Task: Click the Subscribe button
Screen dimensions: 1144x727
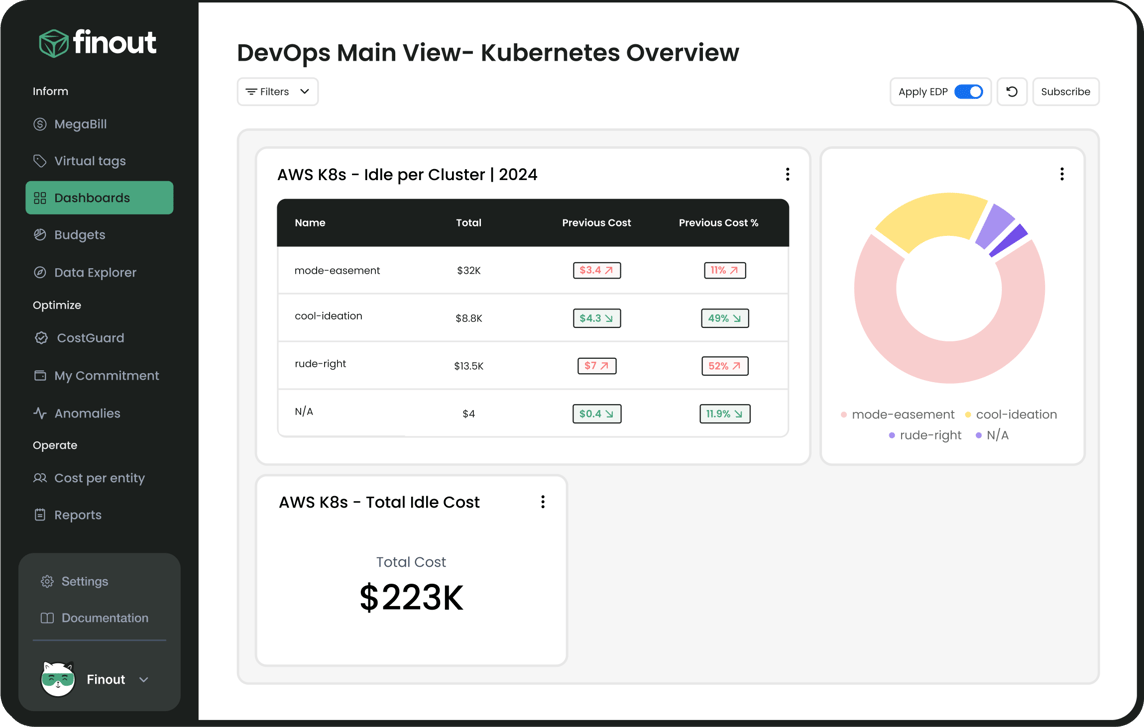Action: point(1066,91)
